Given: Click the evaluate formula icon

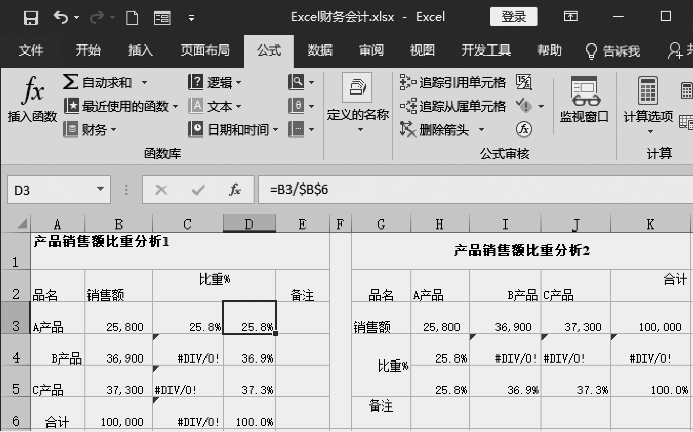Looking at the screenshot, I should tap(524, 130).
